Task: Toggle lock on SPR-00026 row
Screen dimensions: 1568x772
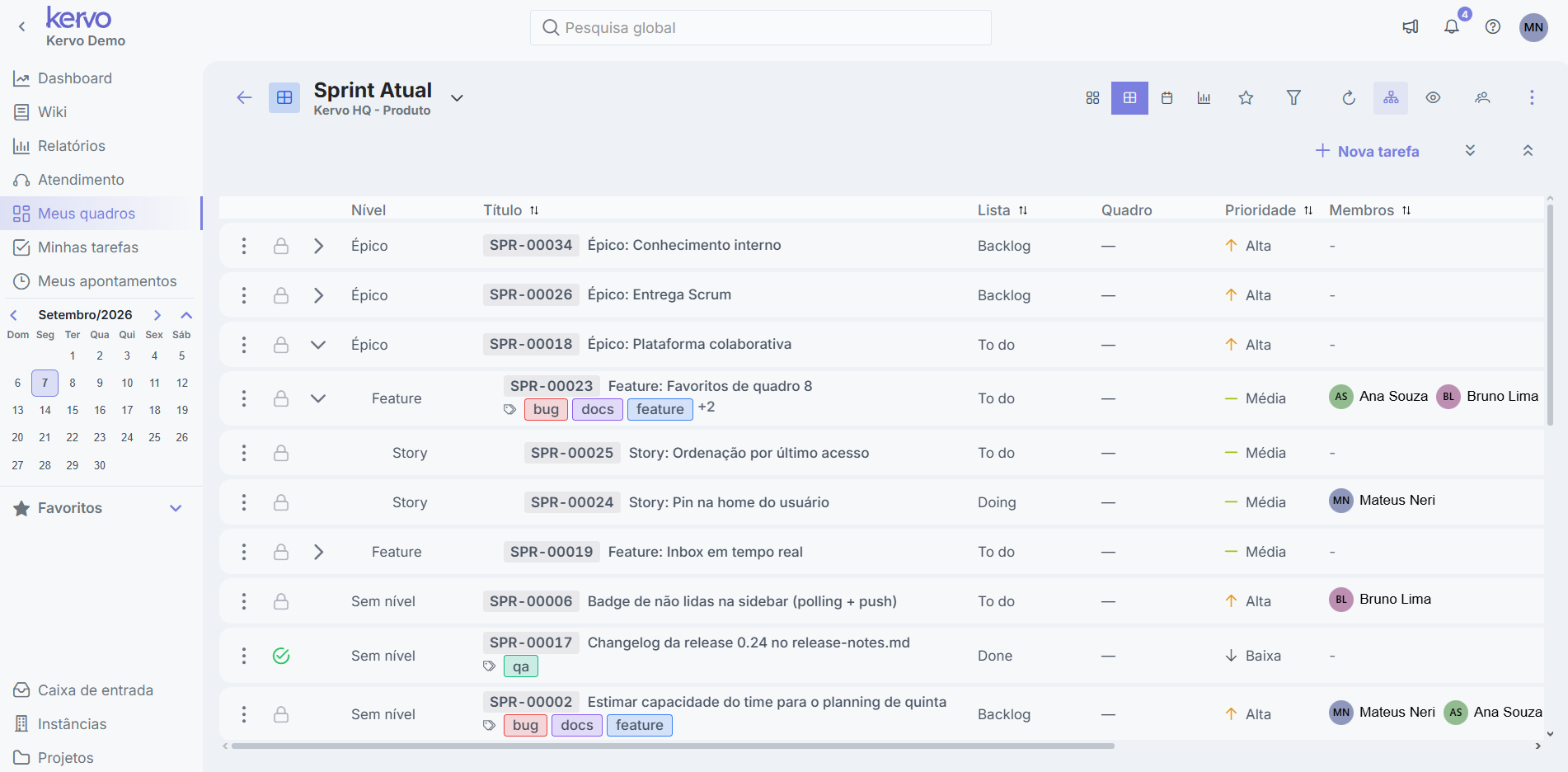Action: 281,295
